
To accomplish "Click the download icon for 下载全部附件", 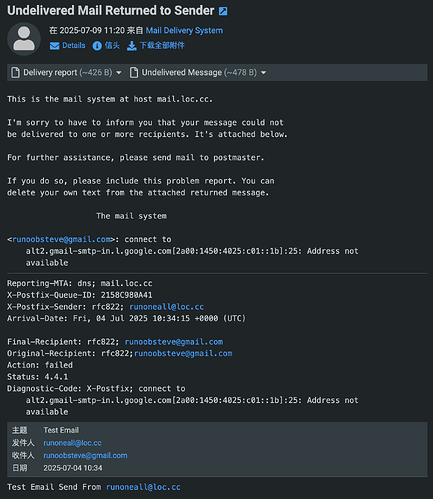I will [x=132, y=46].
